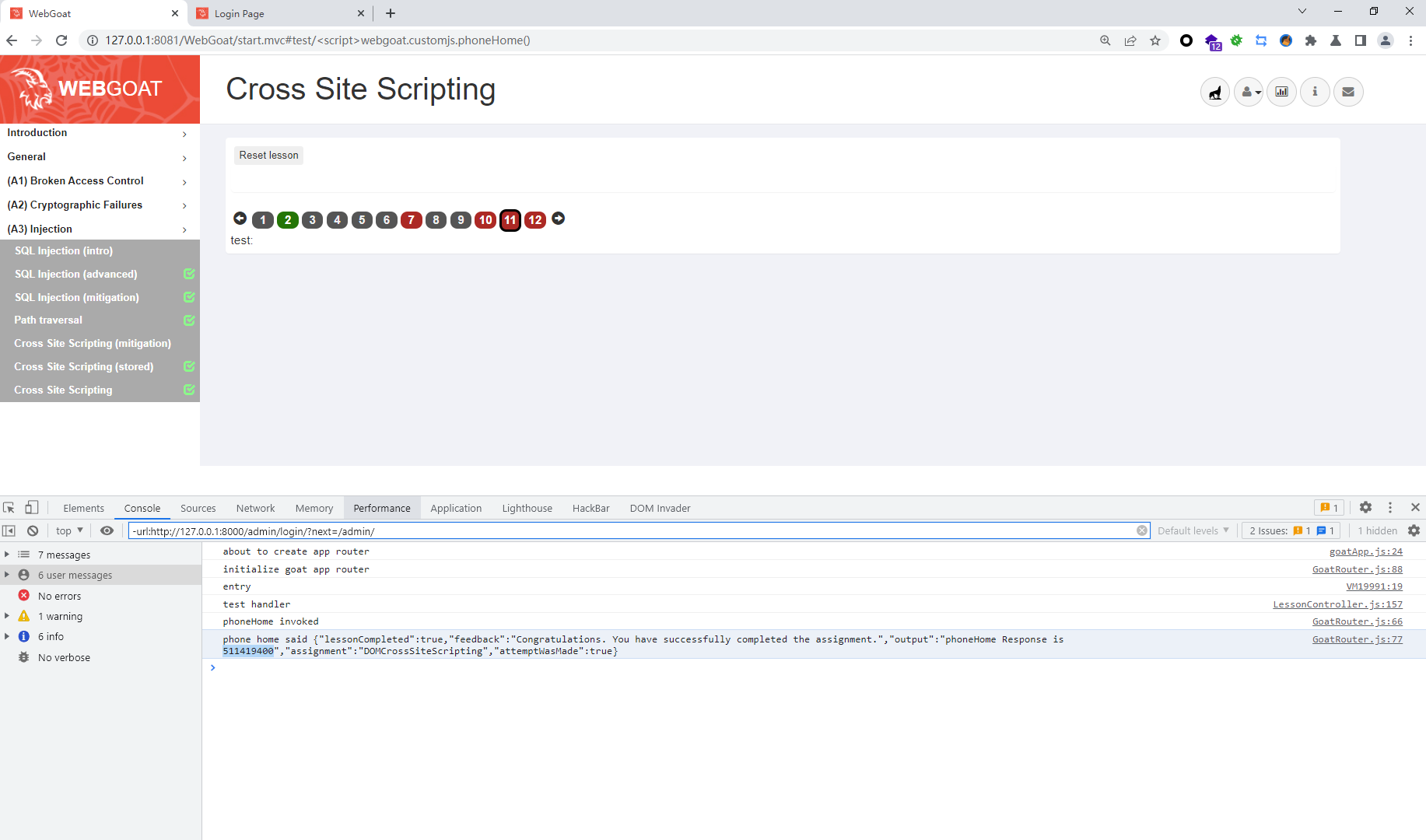Toggle the device toolbar in DevTools
Viewport: 1426px width, 840px height.
tap(31, 508)
